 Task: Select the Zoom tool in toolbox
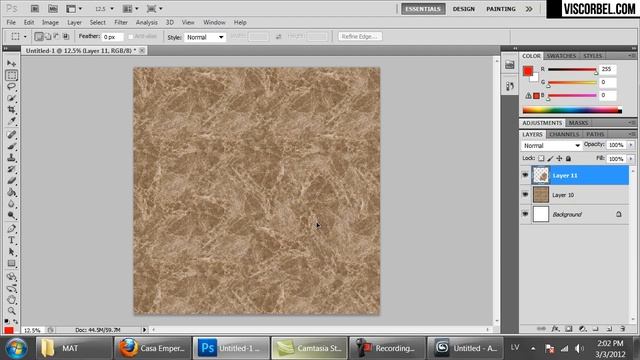tap(11, 311)
